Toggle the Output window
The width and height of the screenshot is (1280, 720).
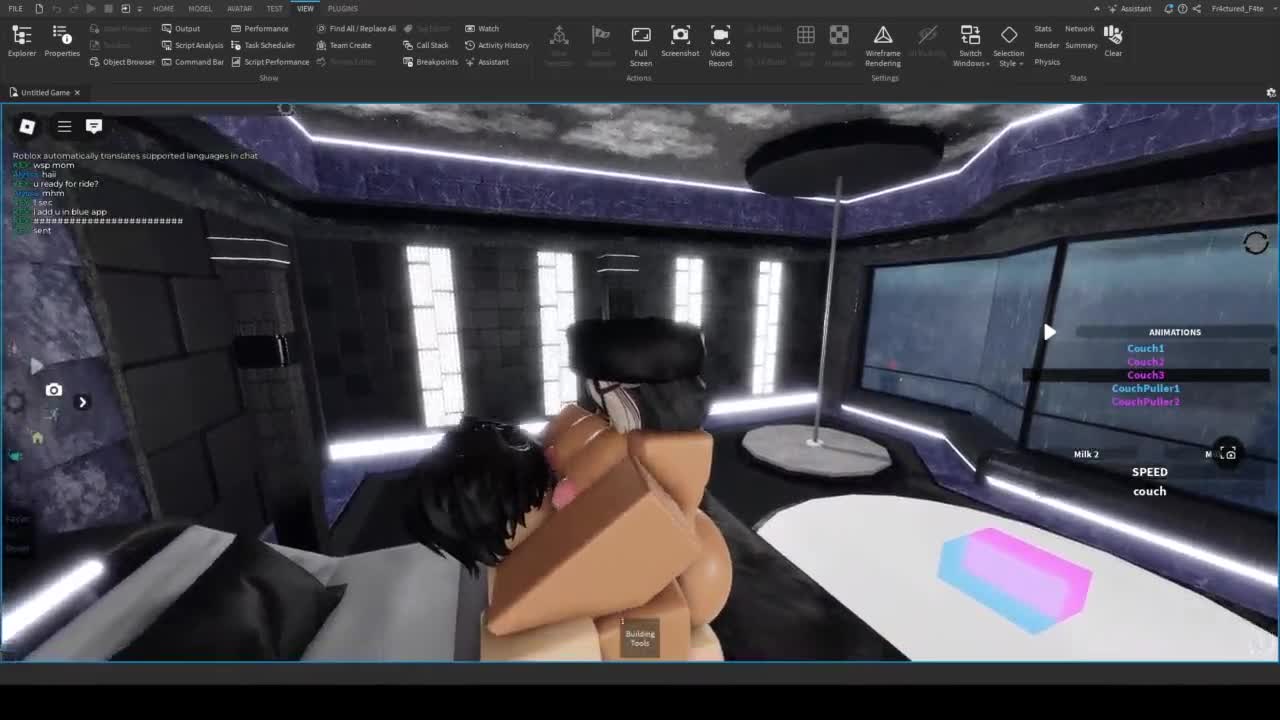tap(181, 28)
